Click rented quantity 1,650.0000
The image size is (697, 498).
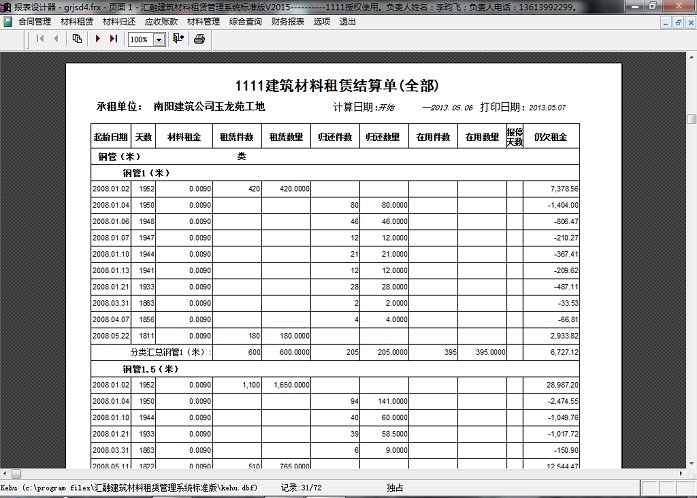tap(292, 385)
